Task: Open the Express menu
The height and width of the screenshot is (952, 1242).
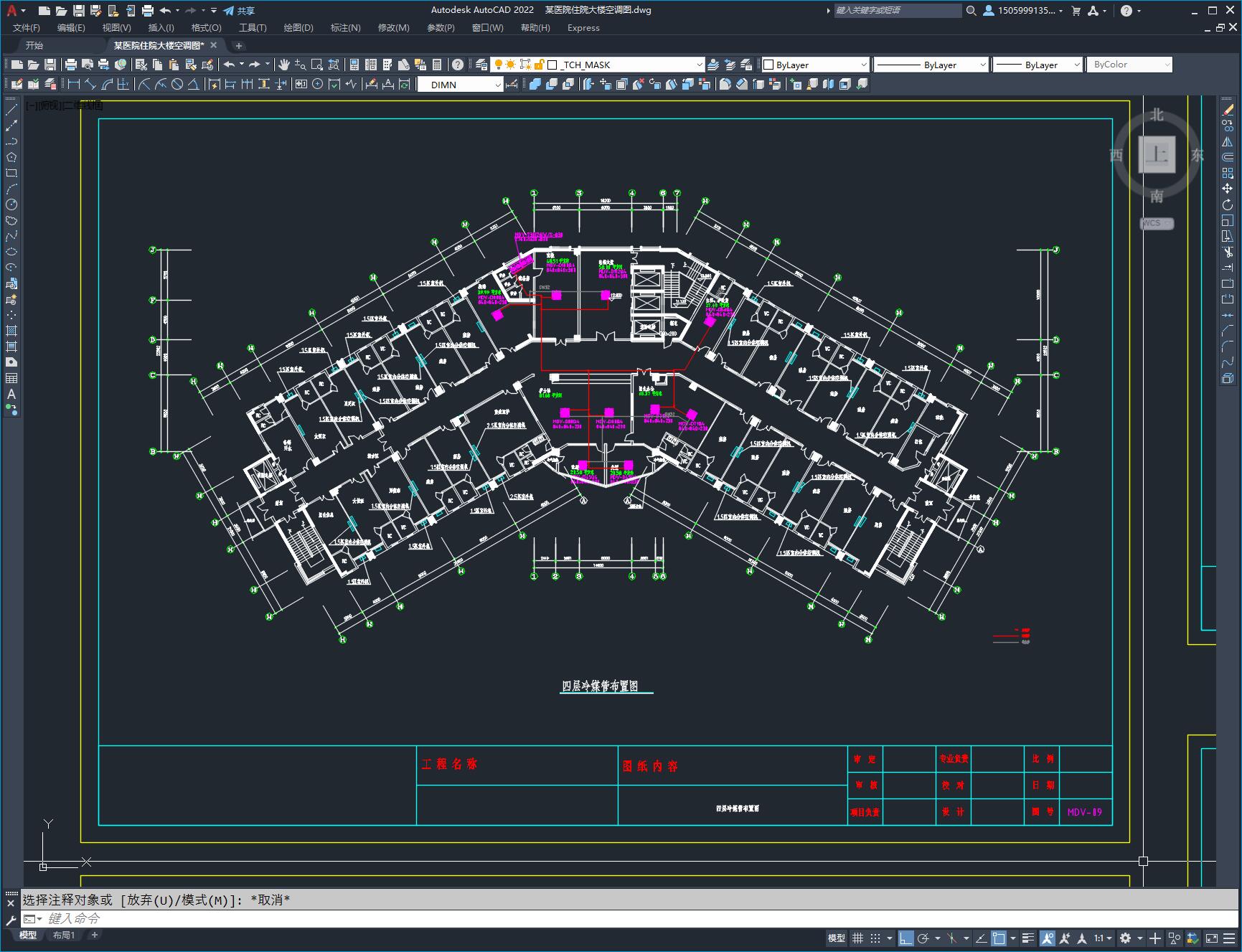Action: click(583, 27)
